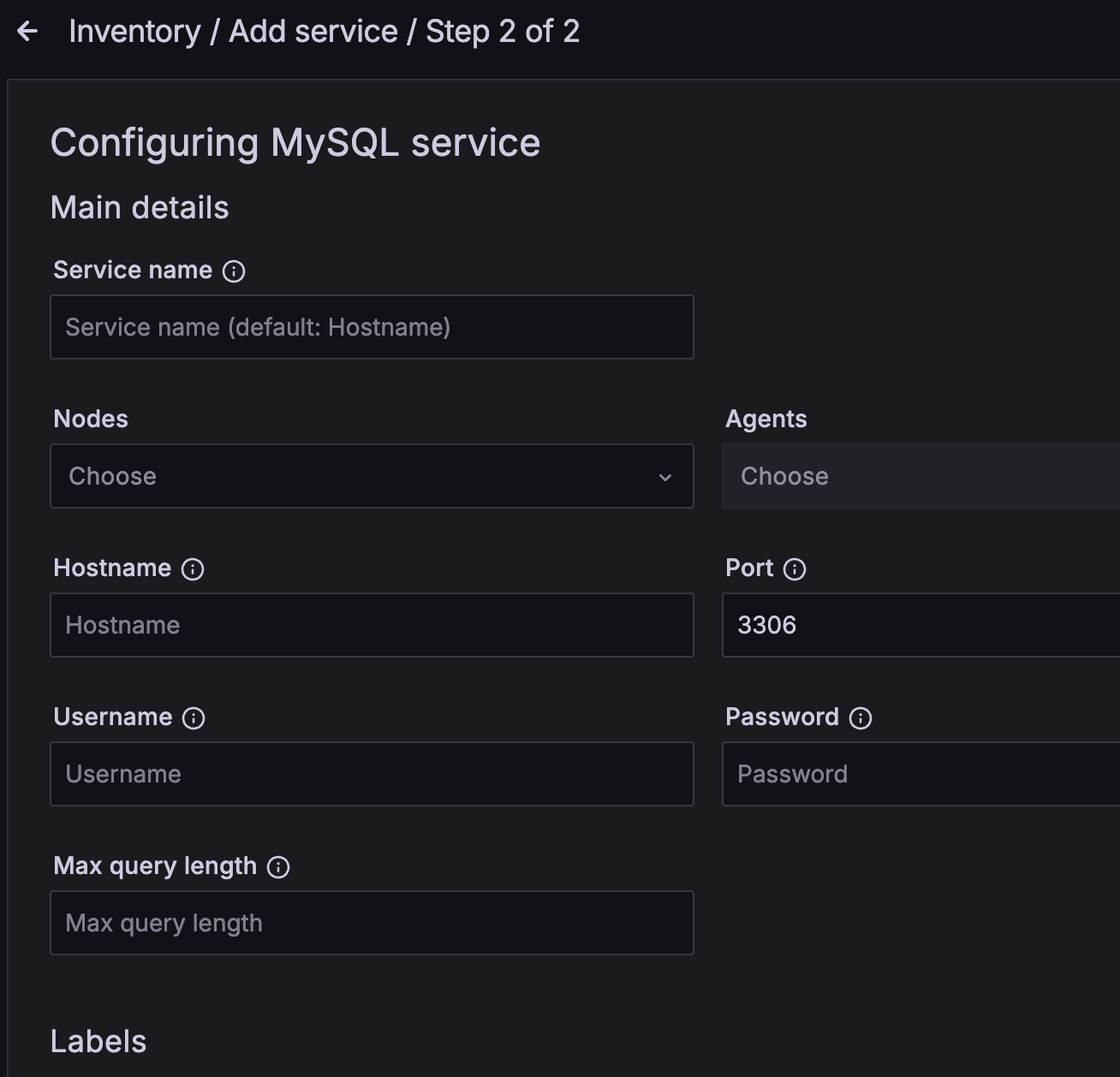Click the Inventory / Add service breadcrumb title
The image size is (1120, 1077).
(324, 32)
